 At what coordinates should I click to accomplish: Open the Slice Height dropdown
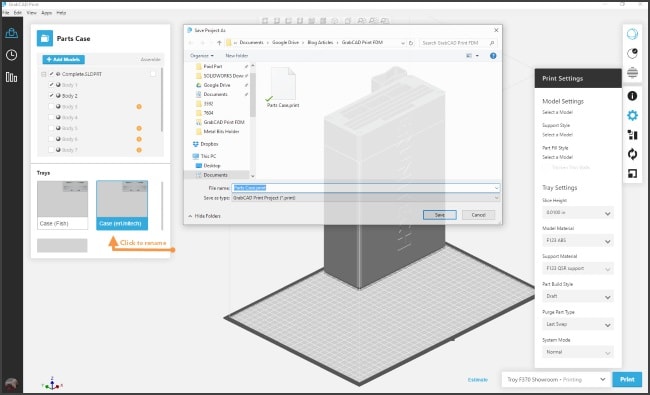coord(577,213)
